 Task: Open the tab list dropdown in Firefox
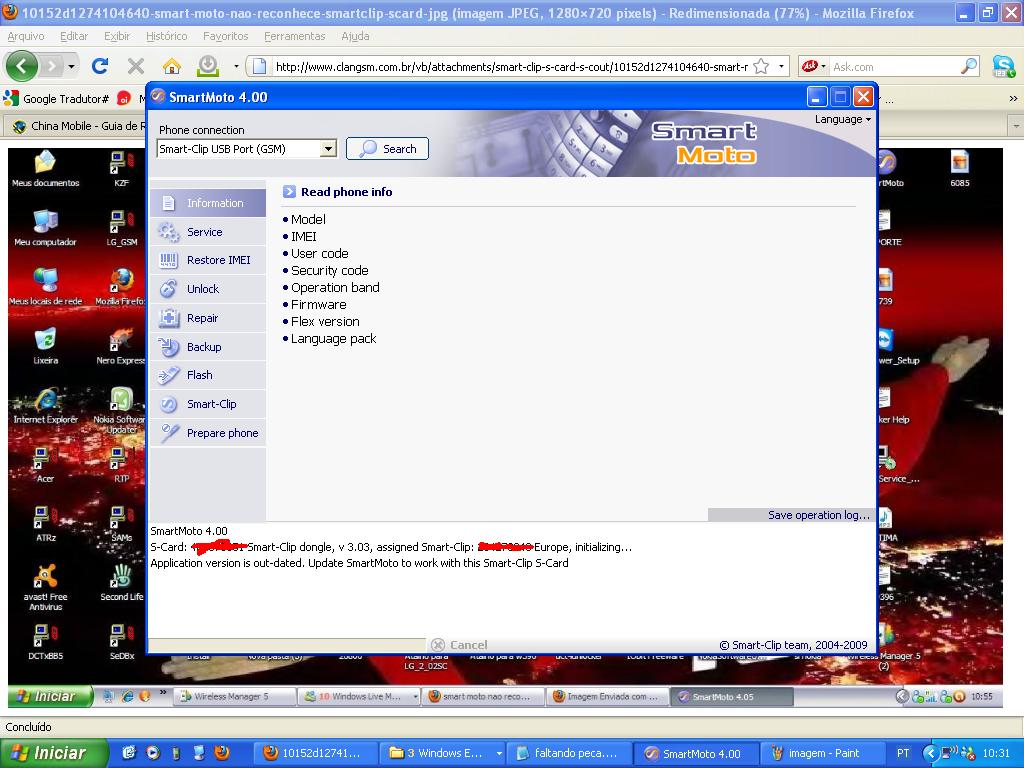tap(1016, 125)
